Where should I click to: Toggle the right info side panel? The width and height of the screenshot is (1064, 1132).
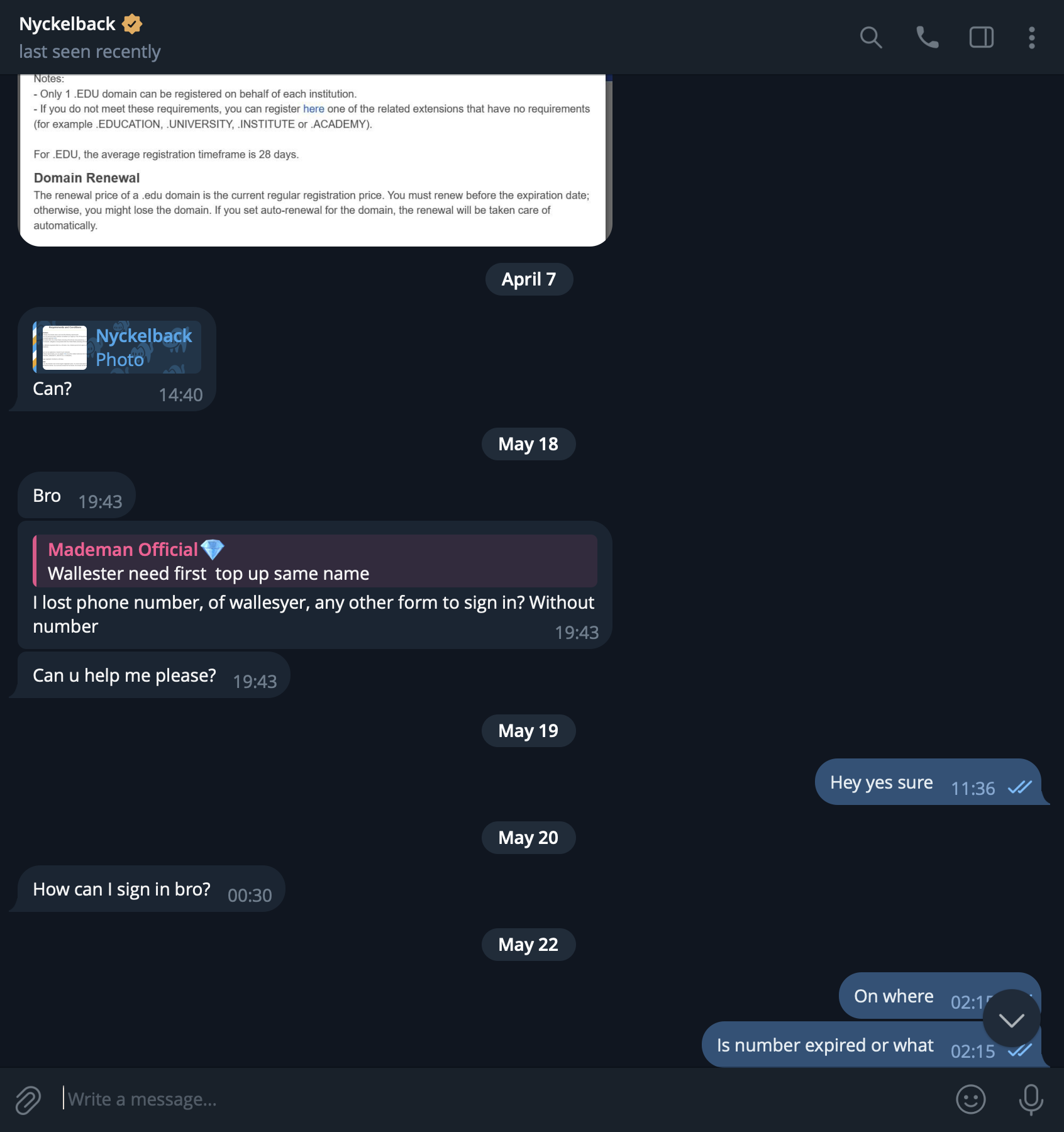click(981, 38)
